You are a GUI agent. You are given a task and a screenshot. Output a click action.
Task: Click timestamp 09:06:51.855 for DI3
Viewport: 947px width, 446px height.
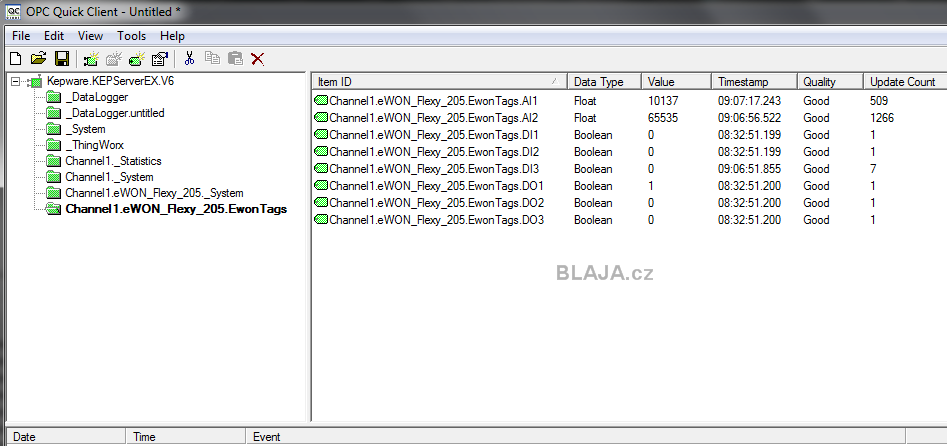749,169
